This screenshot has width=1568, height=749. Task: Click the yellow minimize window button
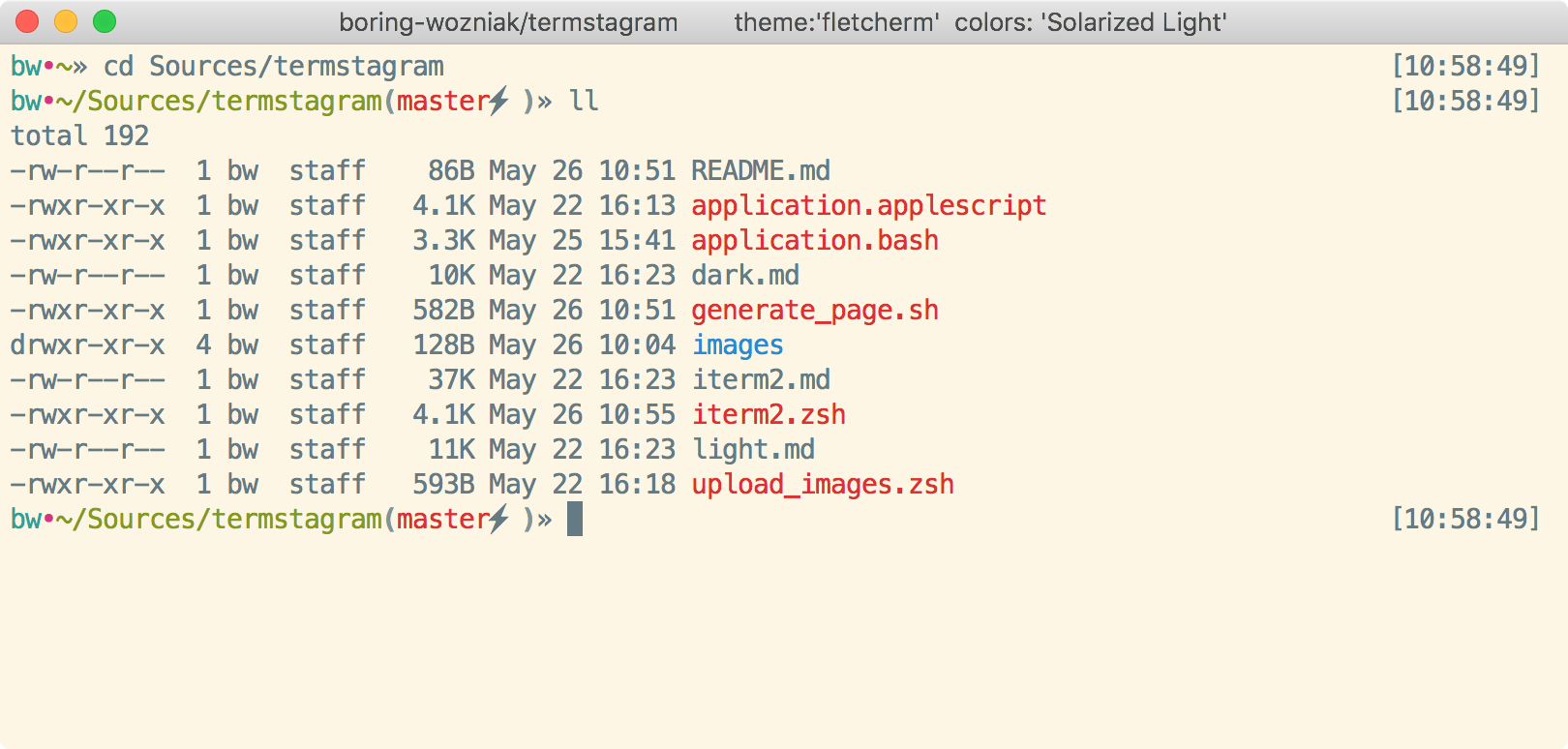click(x=66, y=21)
